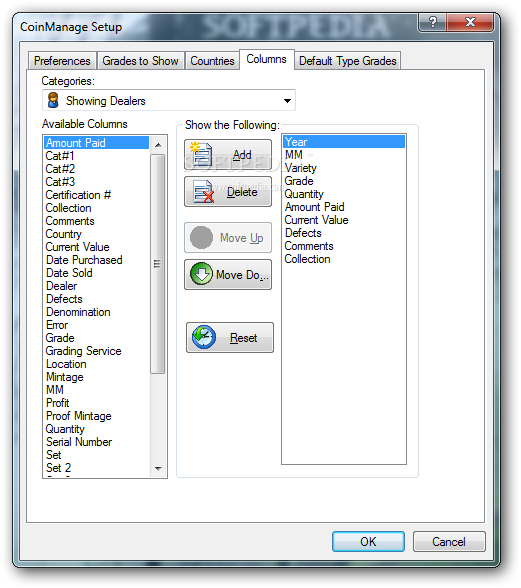Image resolution: width=521 pixels, height=588 pixels.
Task: Select Grade in Available Columns
Action: pyautogui.click(x=96, y=338)
